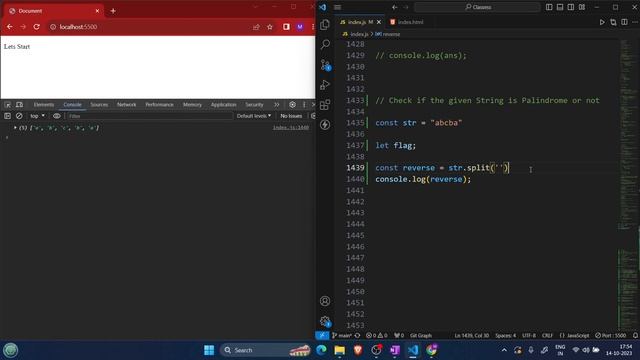Show more DevTools tabs chevron

277,105
